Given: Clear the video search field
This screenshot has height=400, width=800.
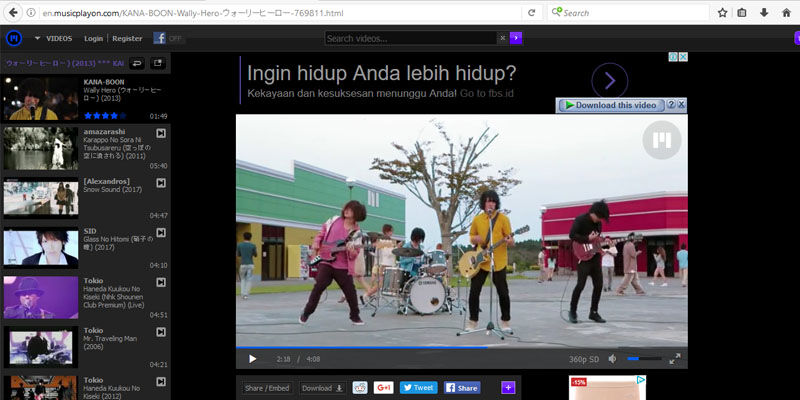Looking at the screenshot, I should click(x=503, y=38).
